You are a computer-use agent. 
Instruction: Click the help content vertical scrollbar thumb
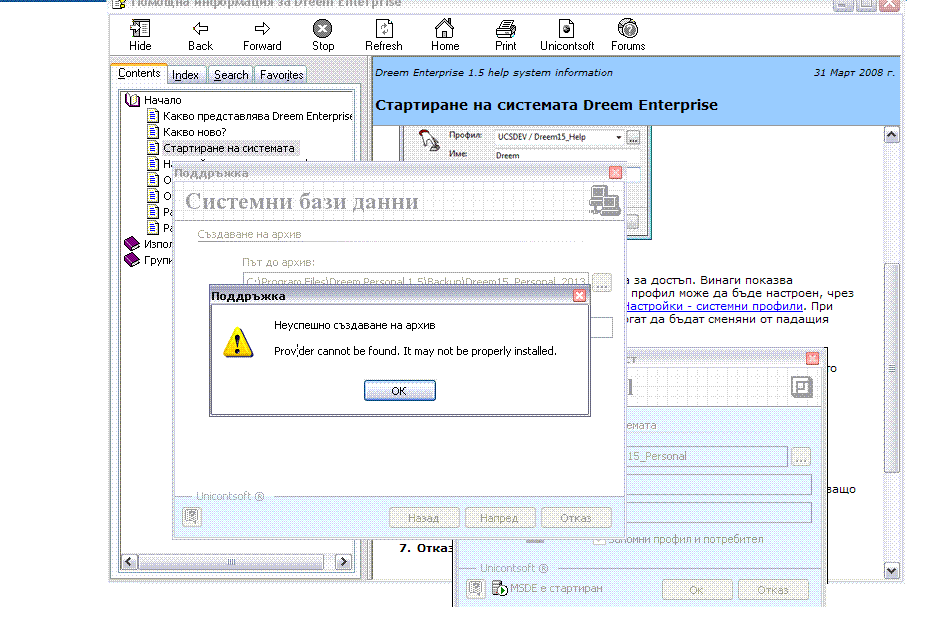(x=892, y=368)
